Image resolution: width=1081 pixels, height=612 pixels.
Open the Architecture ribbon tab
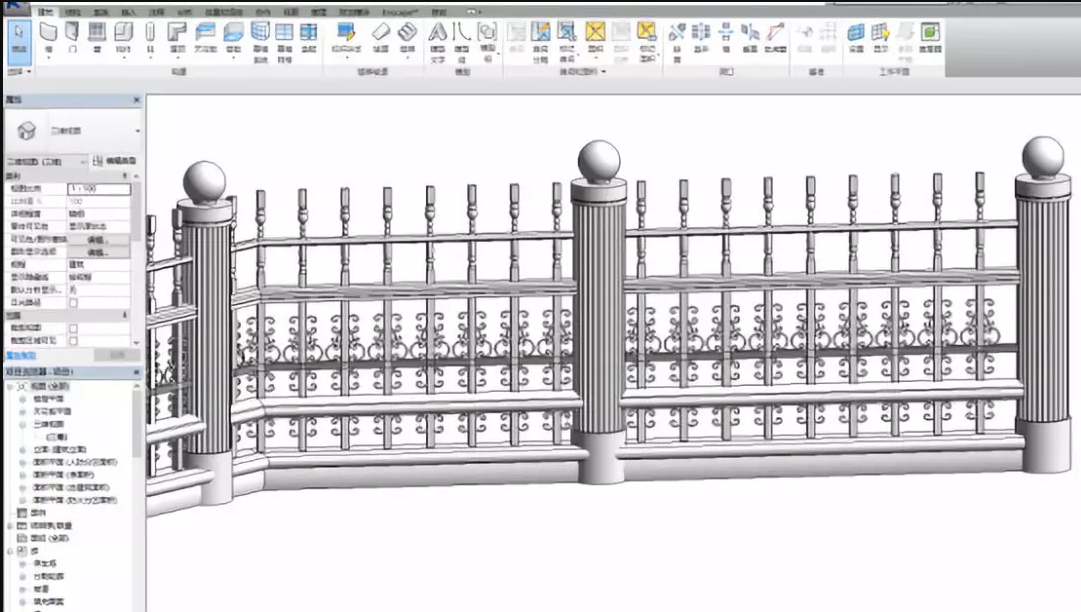tap(46, 11)
